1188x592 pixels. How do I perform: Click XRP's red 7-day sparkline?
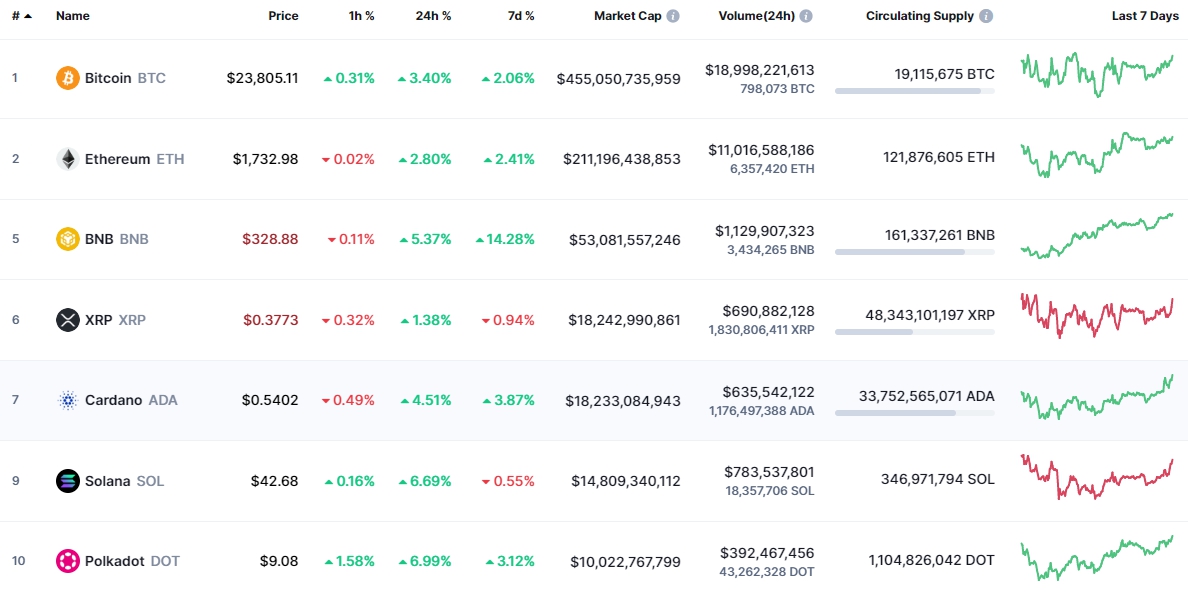pos(1097,315)
